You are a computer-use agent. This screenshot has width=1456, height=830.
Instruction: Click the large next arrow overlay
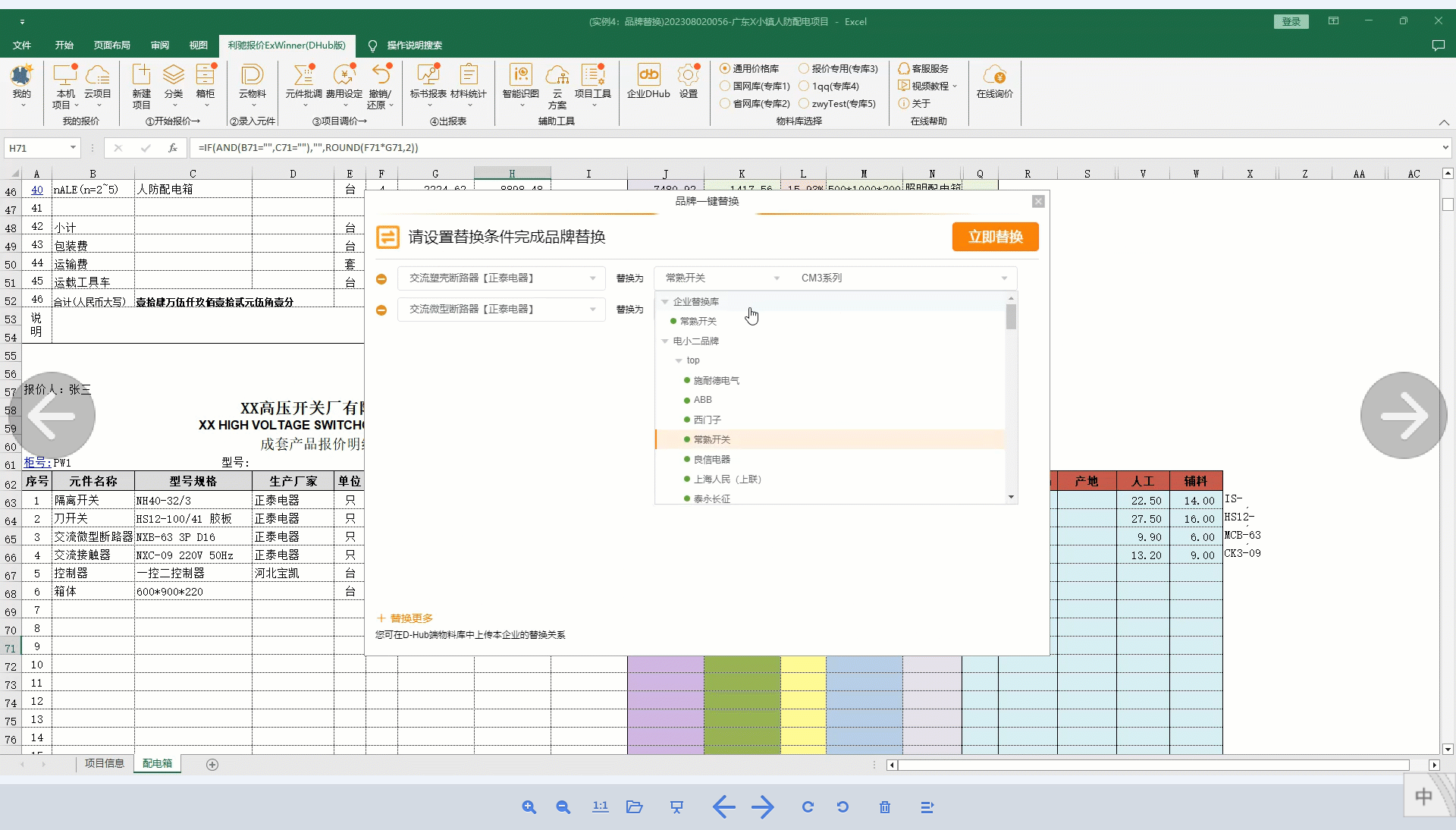point(1404,416)
